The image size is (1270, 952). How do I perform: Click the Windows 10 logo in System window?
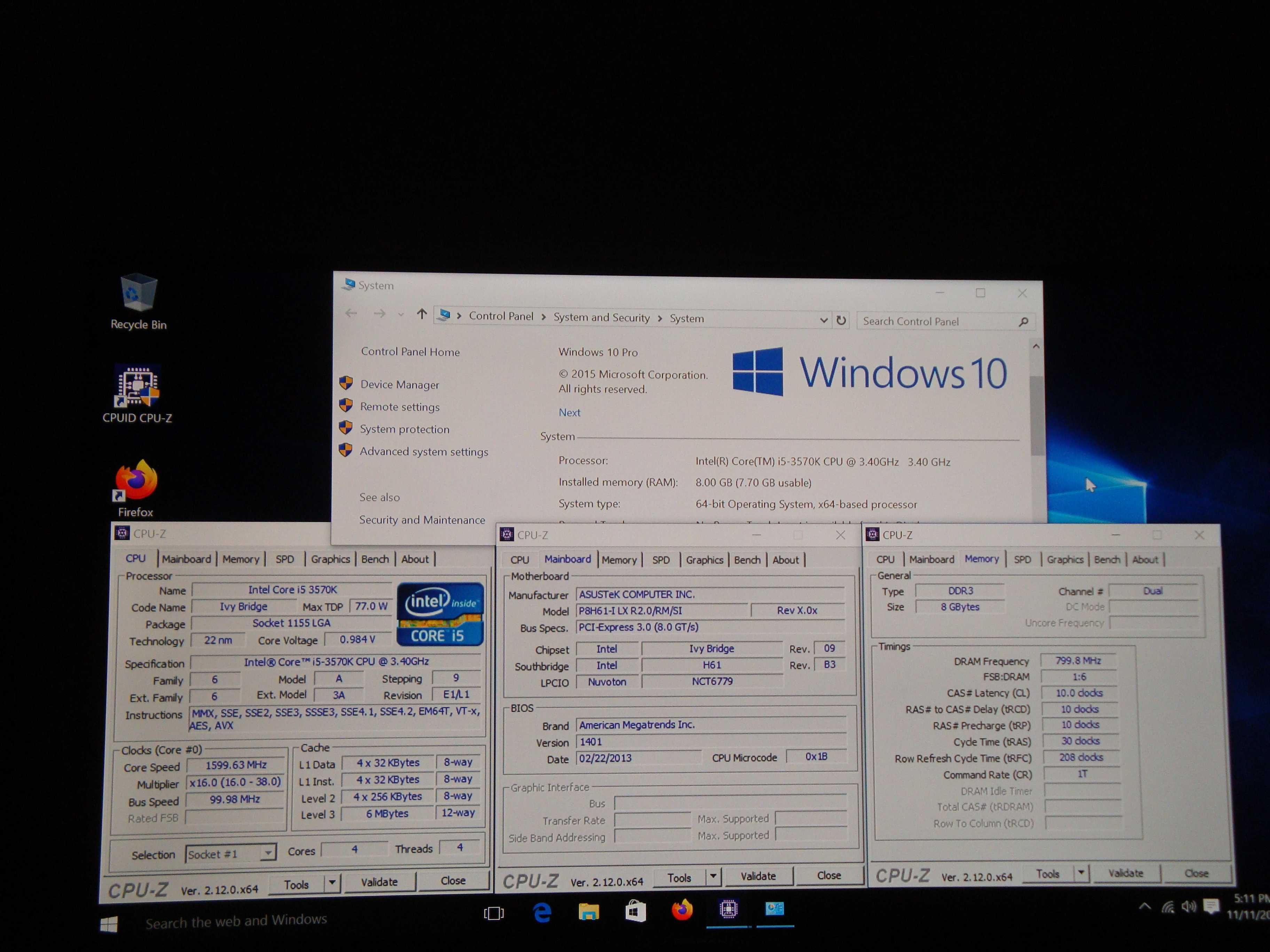[870, 372]
